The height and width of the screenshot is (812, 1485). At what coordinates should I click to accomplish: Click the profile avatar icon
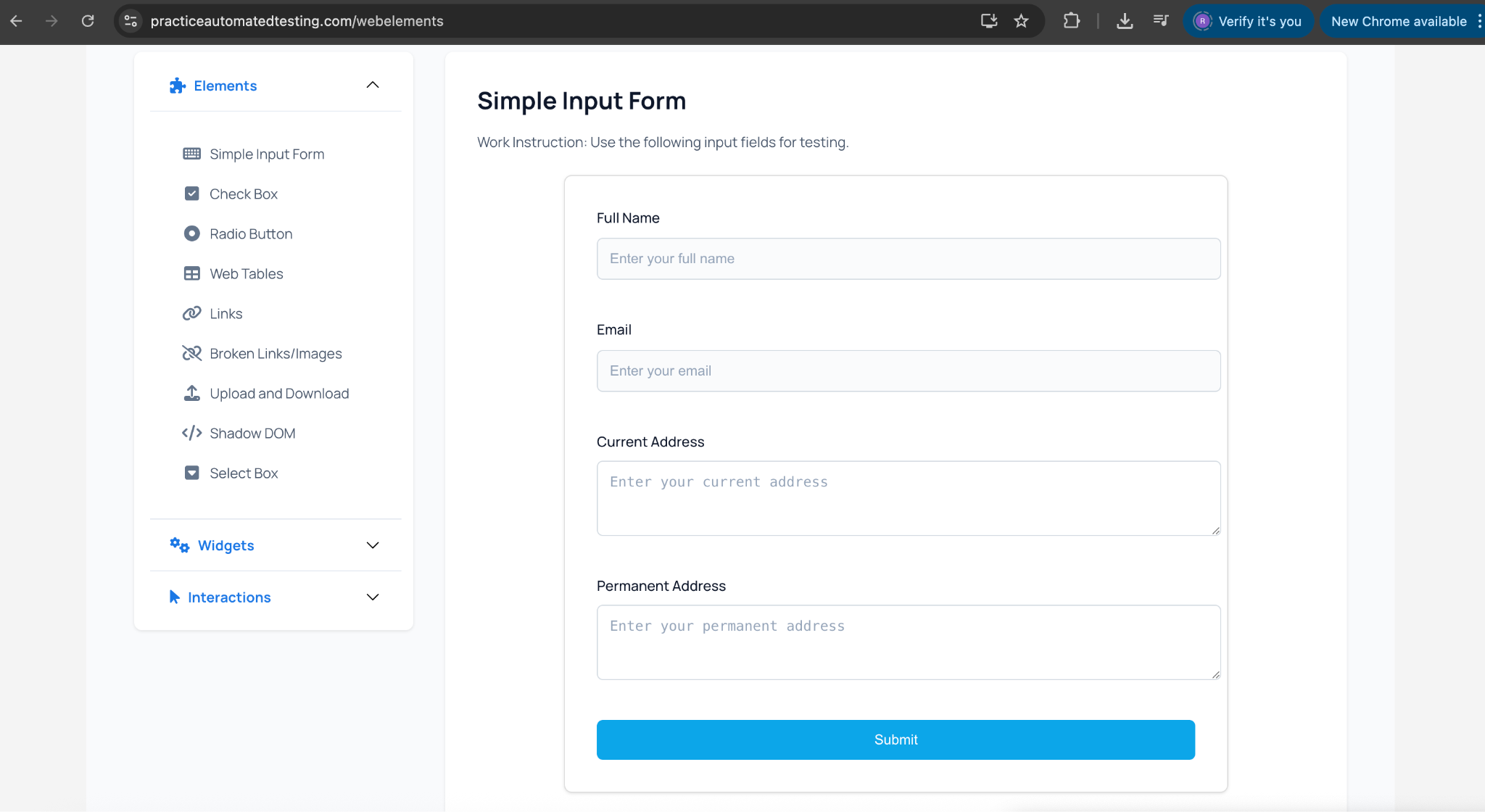point(1202,21)
